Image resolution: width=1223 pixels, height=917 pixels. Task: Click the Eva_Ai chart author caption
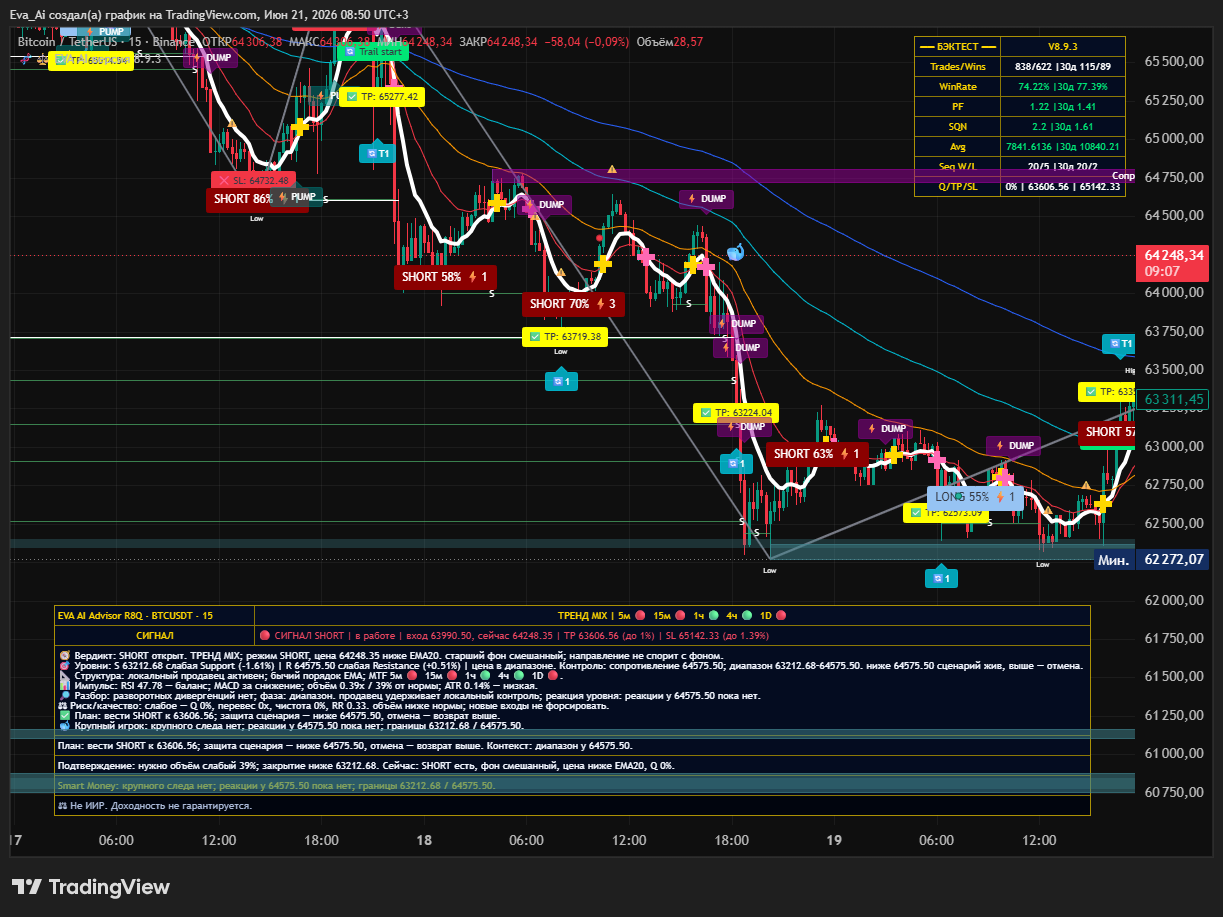pos(210,14)
